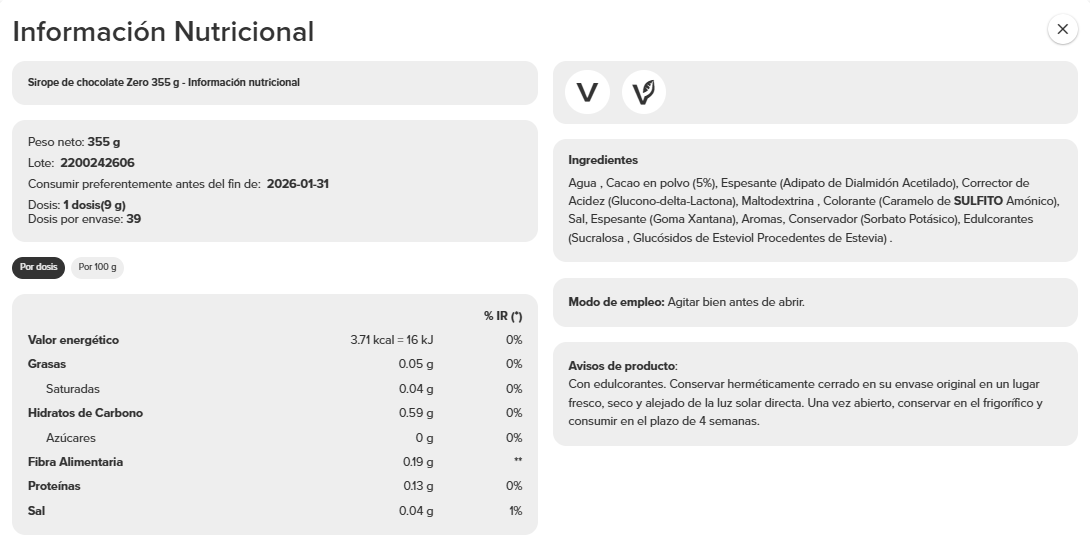The image size is (1090, 550).
Task: Click the % IR (*) column header
Action: pyautogui.click(x=503, y=316)
